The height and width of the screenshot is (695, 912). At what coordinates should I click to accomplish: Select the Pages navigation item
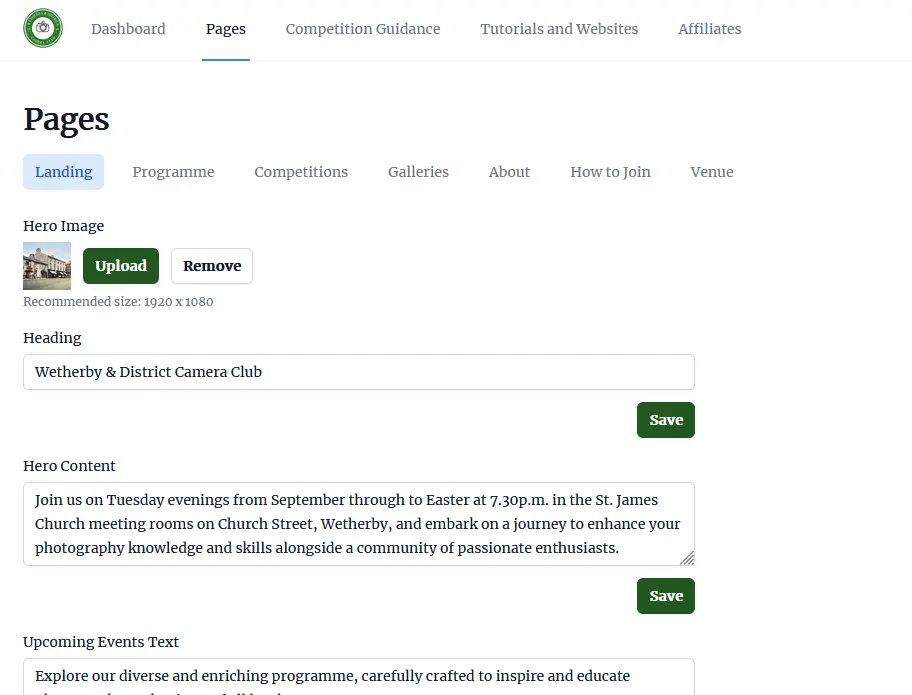coord(226,29)
